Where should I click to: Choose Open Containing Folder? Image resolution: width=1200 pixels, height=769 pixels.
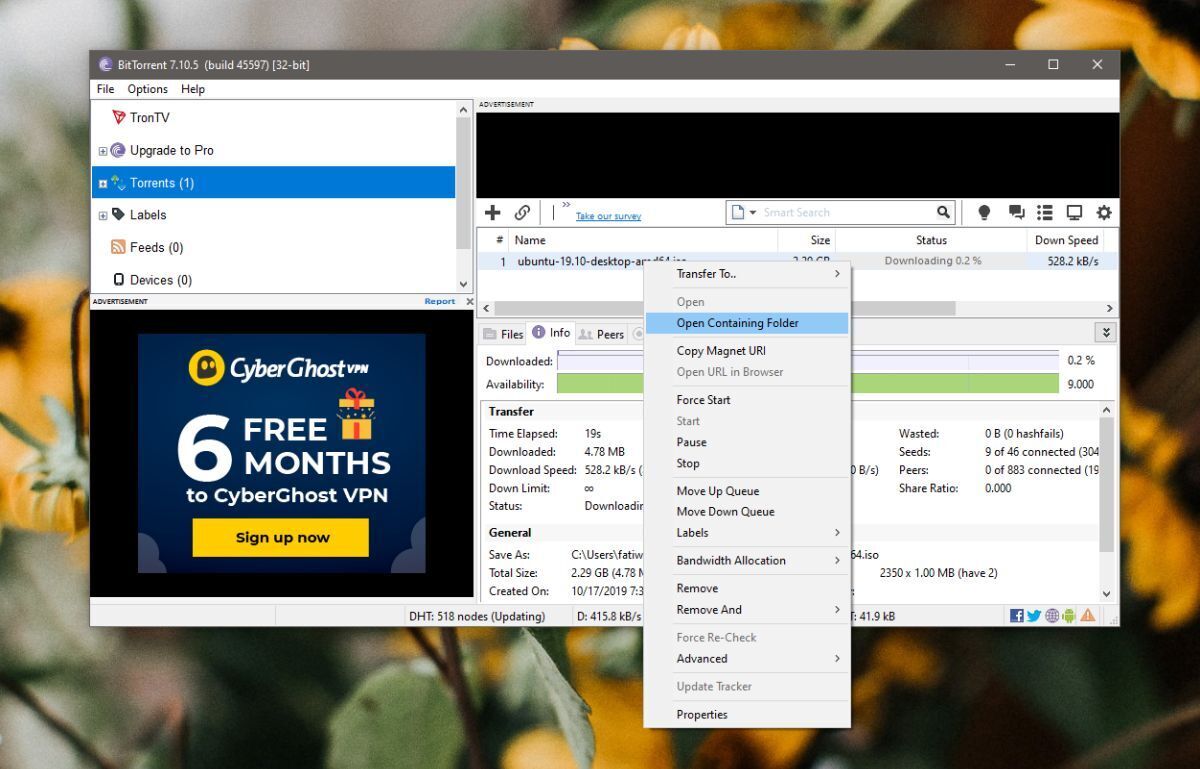(x=747, y=323)
